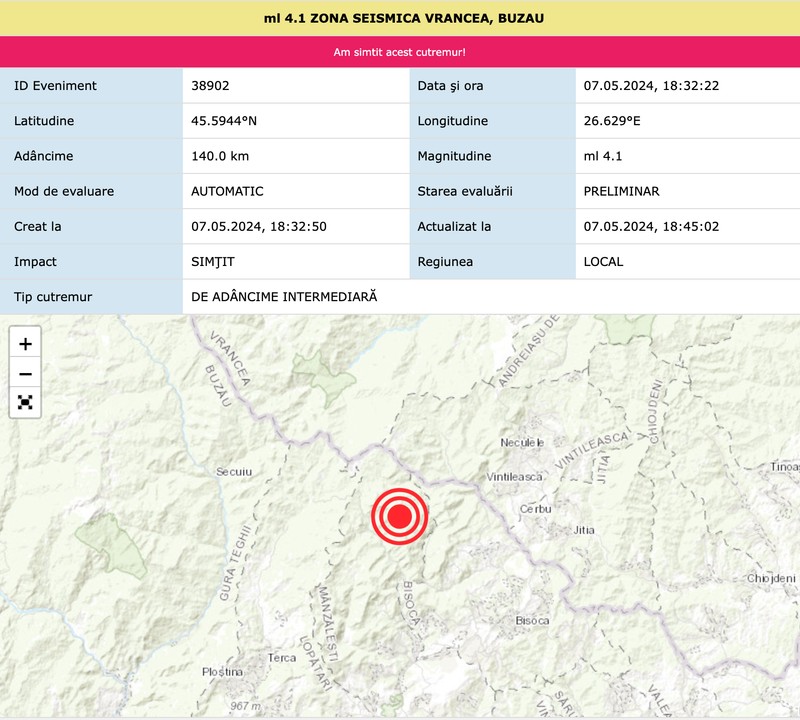Select the event ID value 38902
Image resolution: width=800 pixels, height=720 pixels.
click(x=210, y=86)
